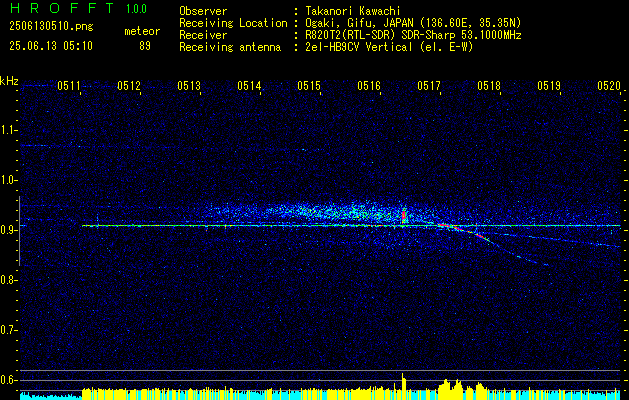Click the 'Receiving Location' field label

[233, 23]
